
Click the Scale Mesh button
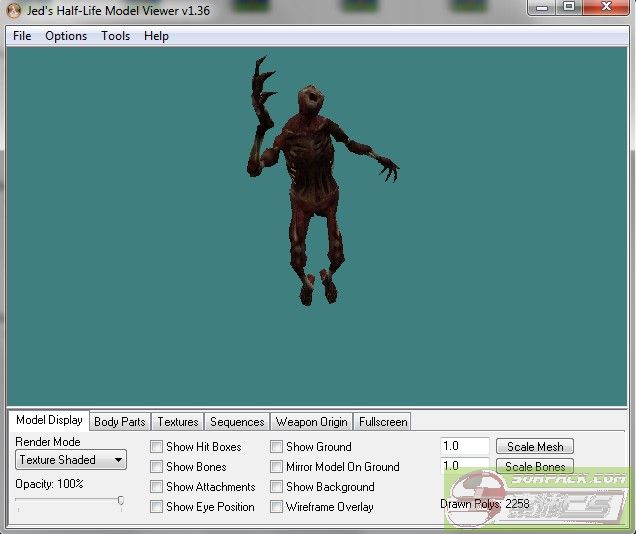coord(534,447)
